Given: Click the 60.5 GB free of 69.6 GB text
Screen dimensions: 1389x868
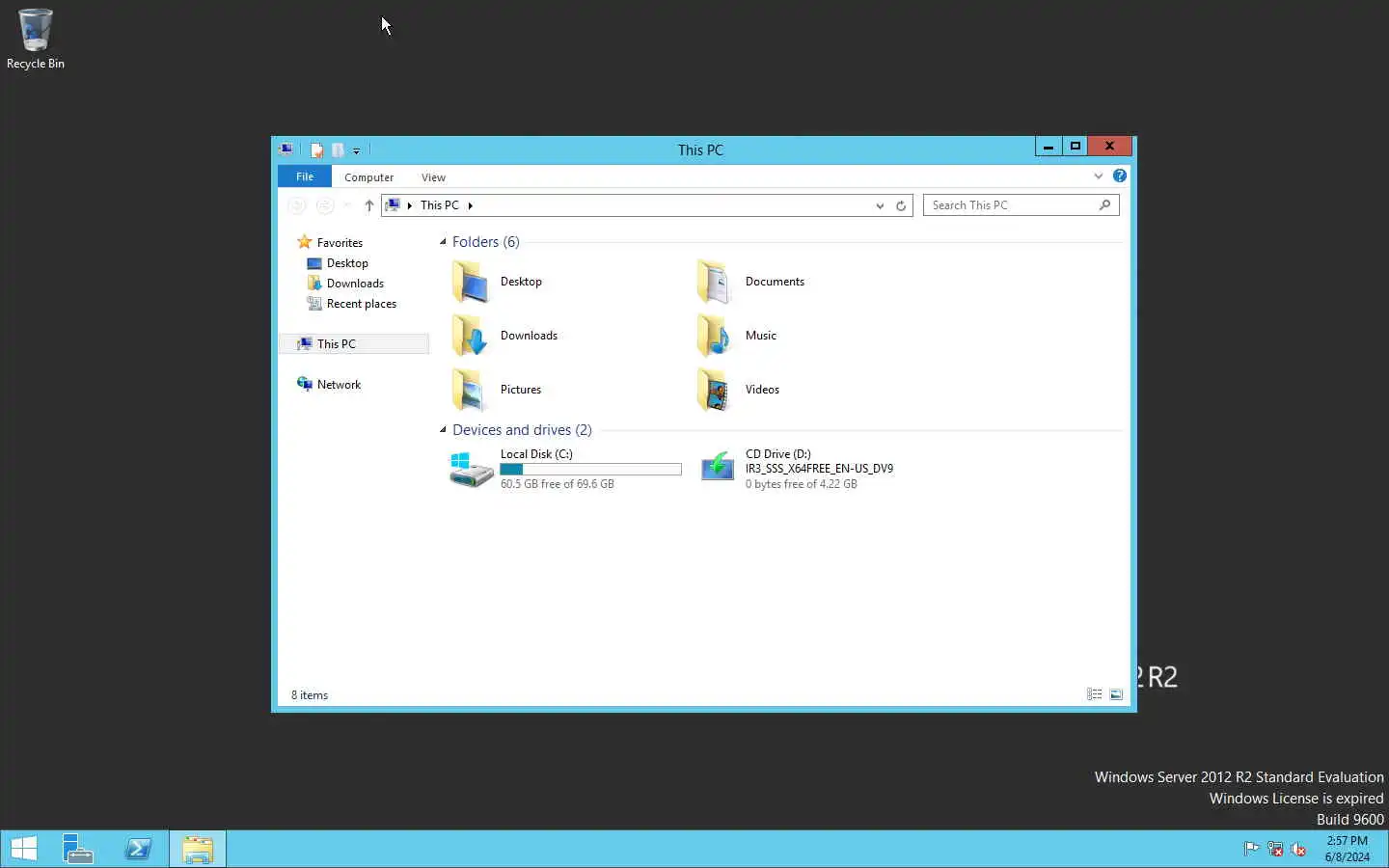Looking at the screenshot, I should [x=557, y=484].
